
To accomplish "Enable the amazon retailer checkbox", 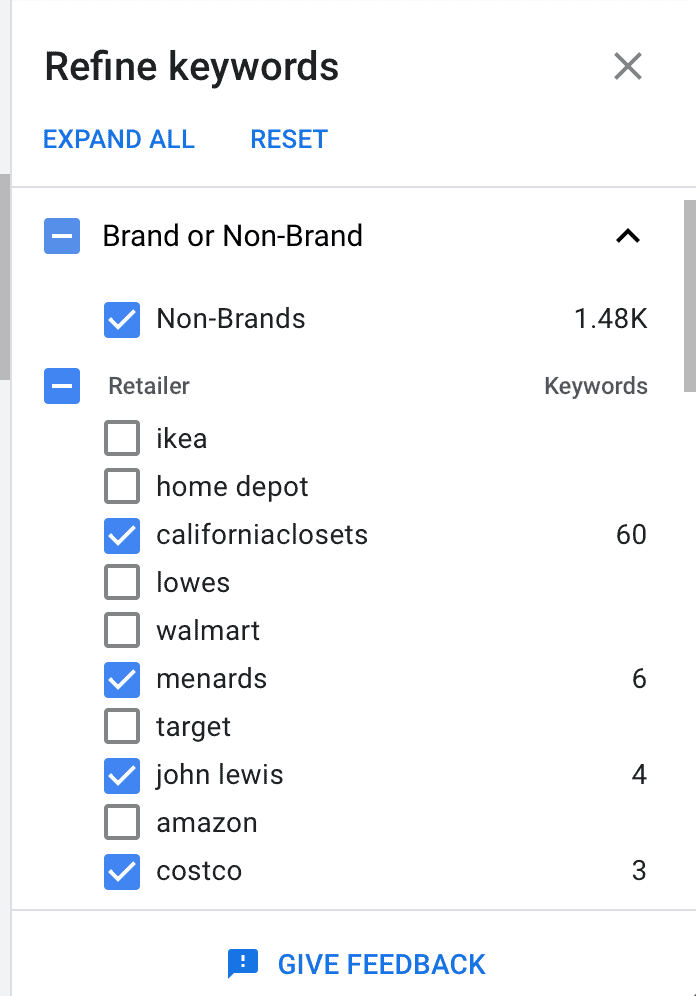I will click(x=122, y=822).
